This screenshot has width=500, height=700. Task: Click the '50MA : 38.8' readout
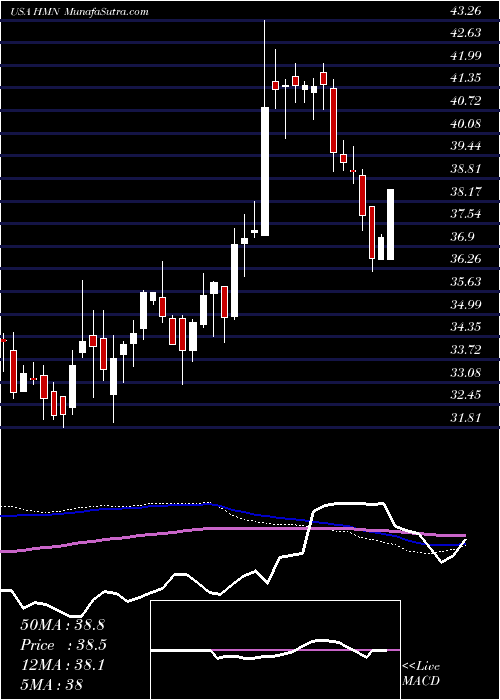coord(62,625)
